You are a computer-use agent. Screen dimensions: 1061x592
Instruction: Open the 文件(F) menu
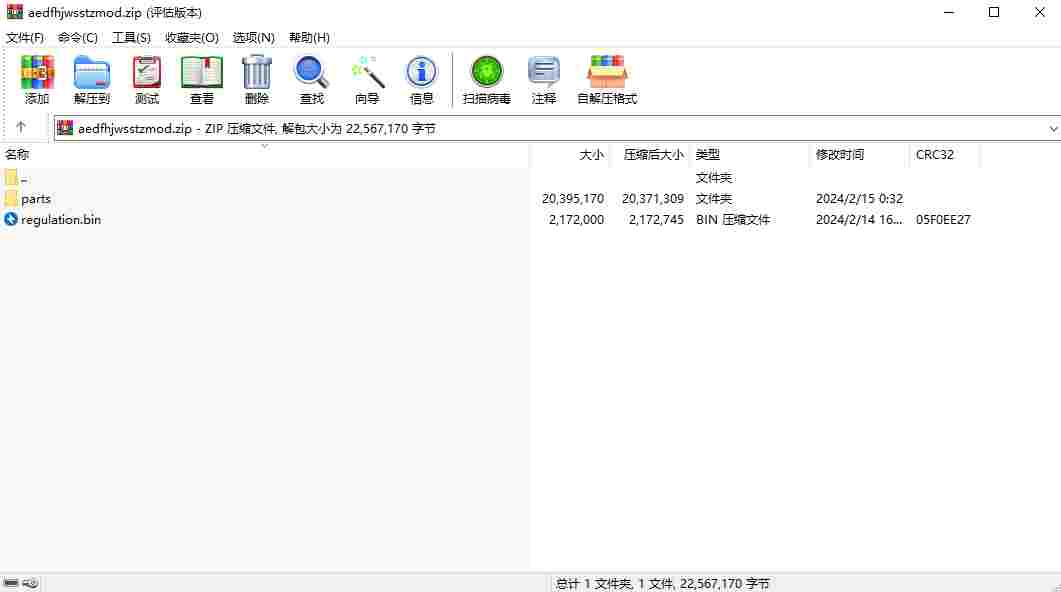tap(25, 38)
